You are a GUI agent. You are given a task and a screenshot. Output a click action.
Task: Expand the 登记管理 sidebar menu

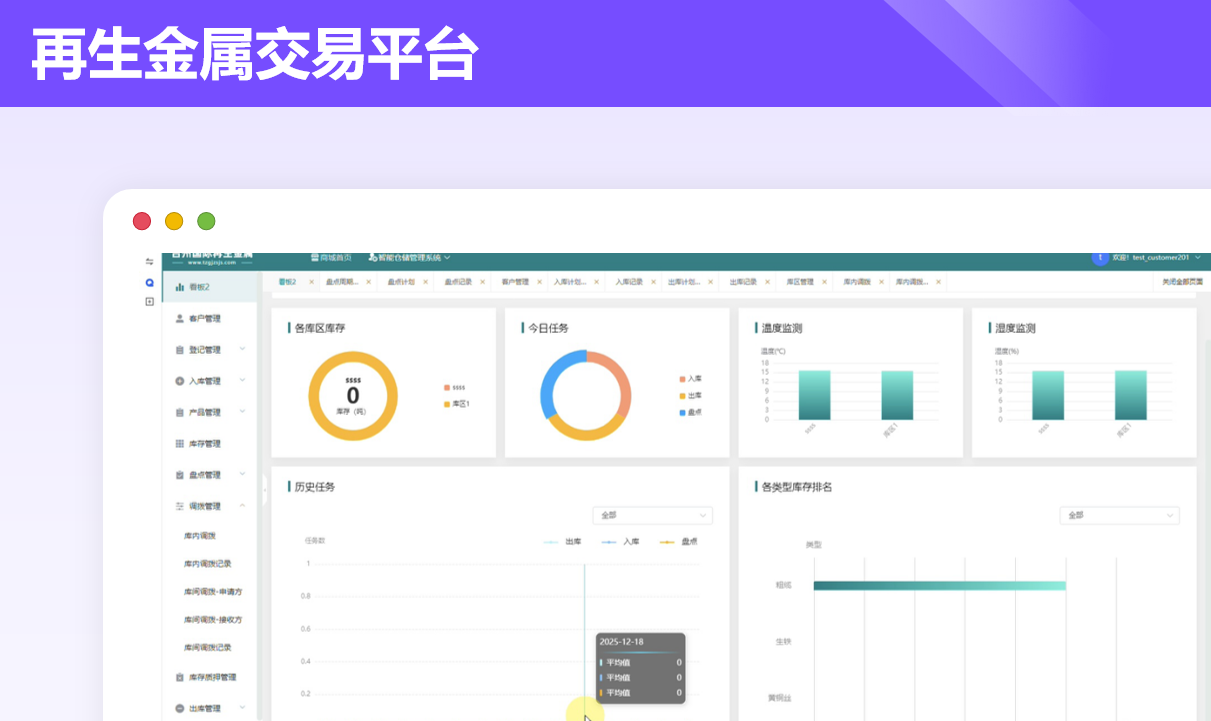click(243, 350)
